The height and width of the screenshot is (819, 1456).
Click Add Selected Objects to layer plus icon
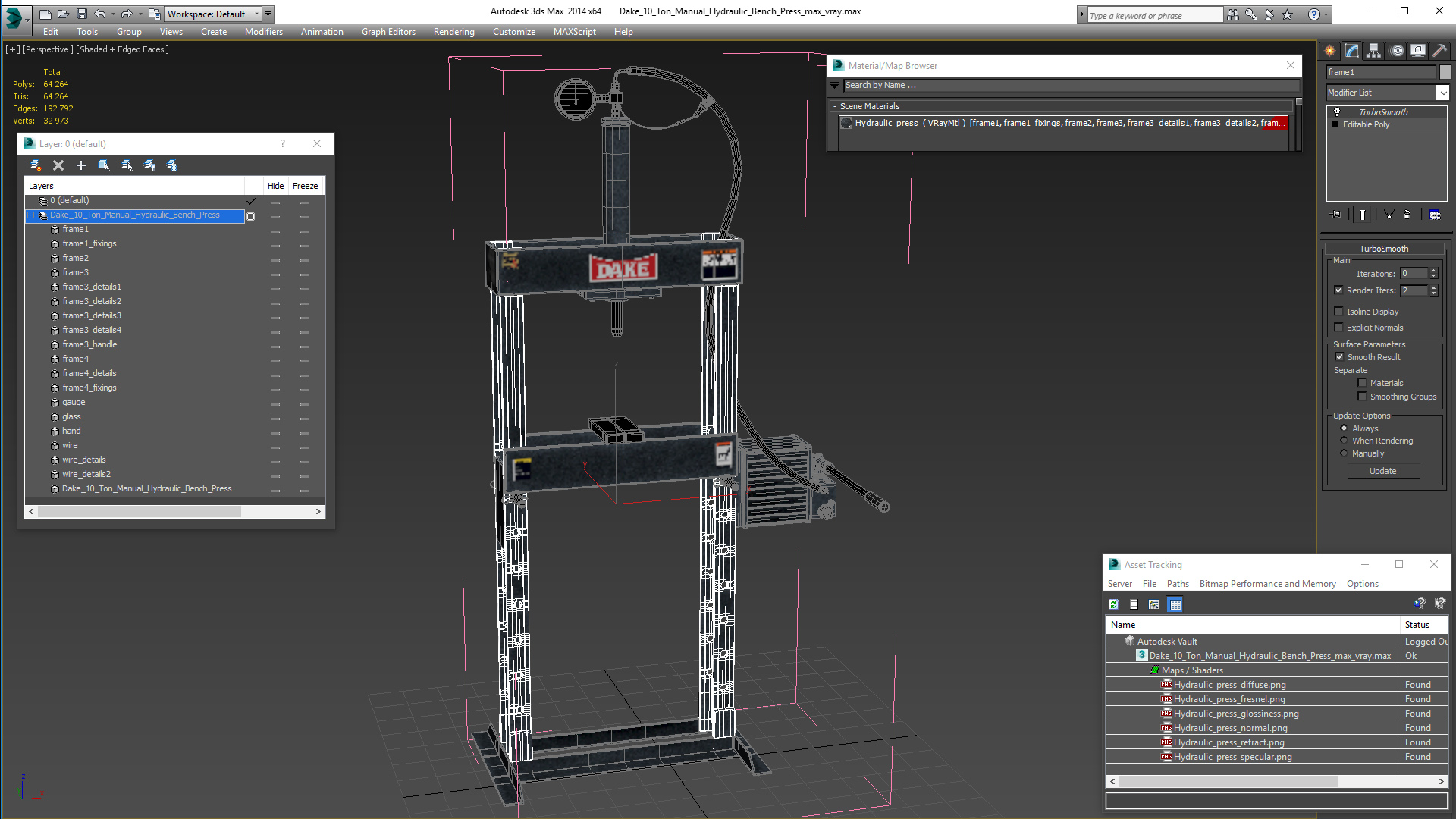[81, 165]
